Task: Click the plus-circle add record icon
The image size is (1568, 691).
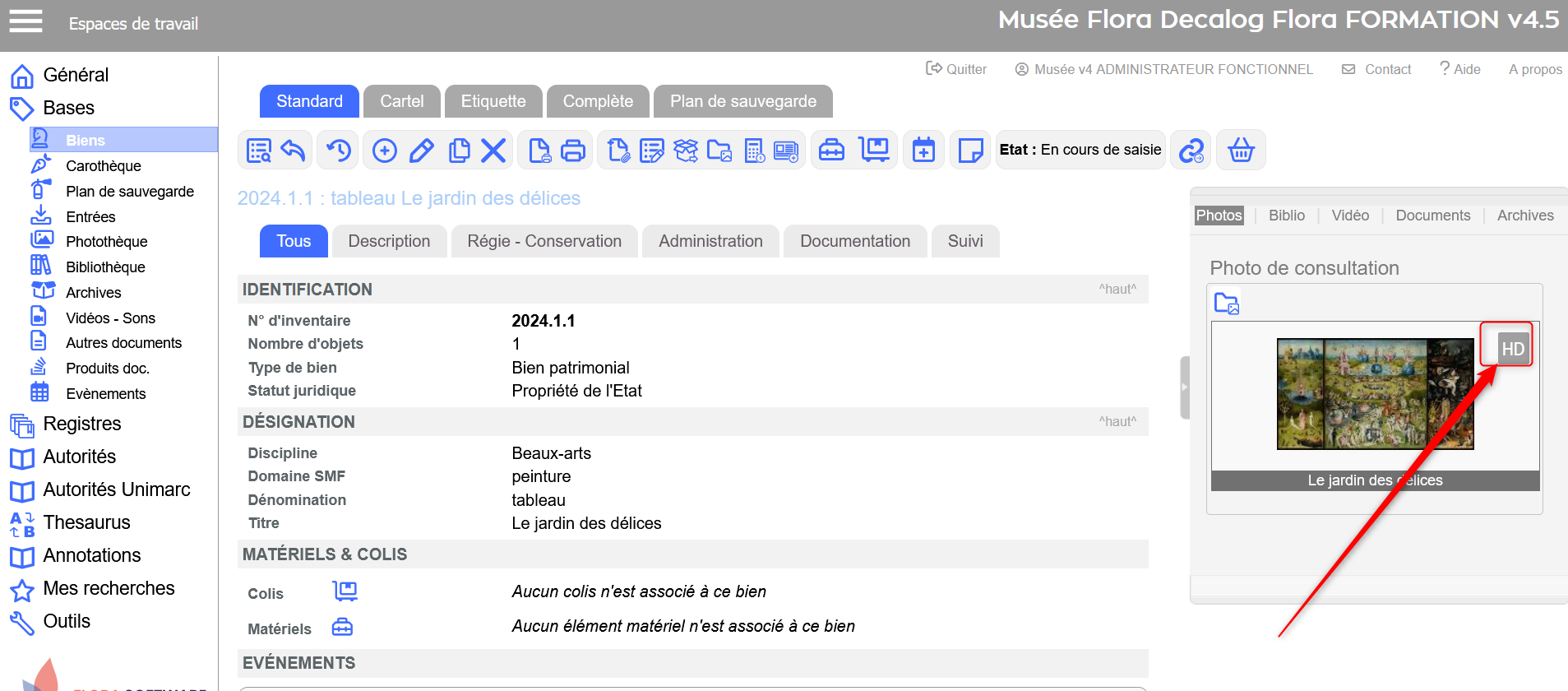Action: [384, 150]
